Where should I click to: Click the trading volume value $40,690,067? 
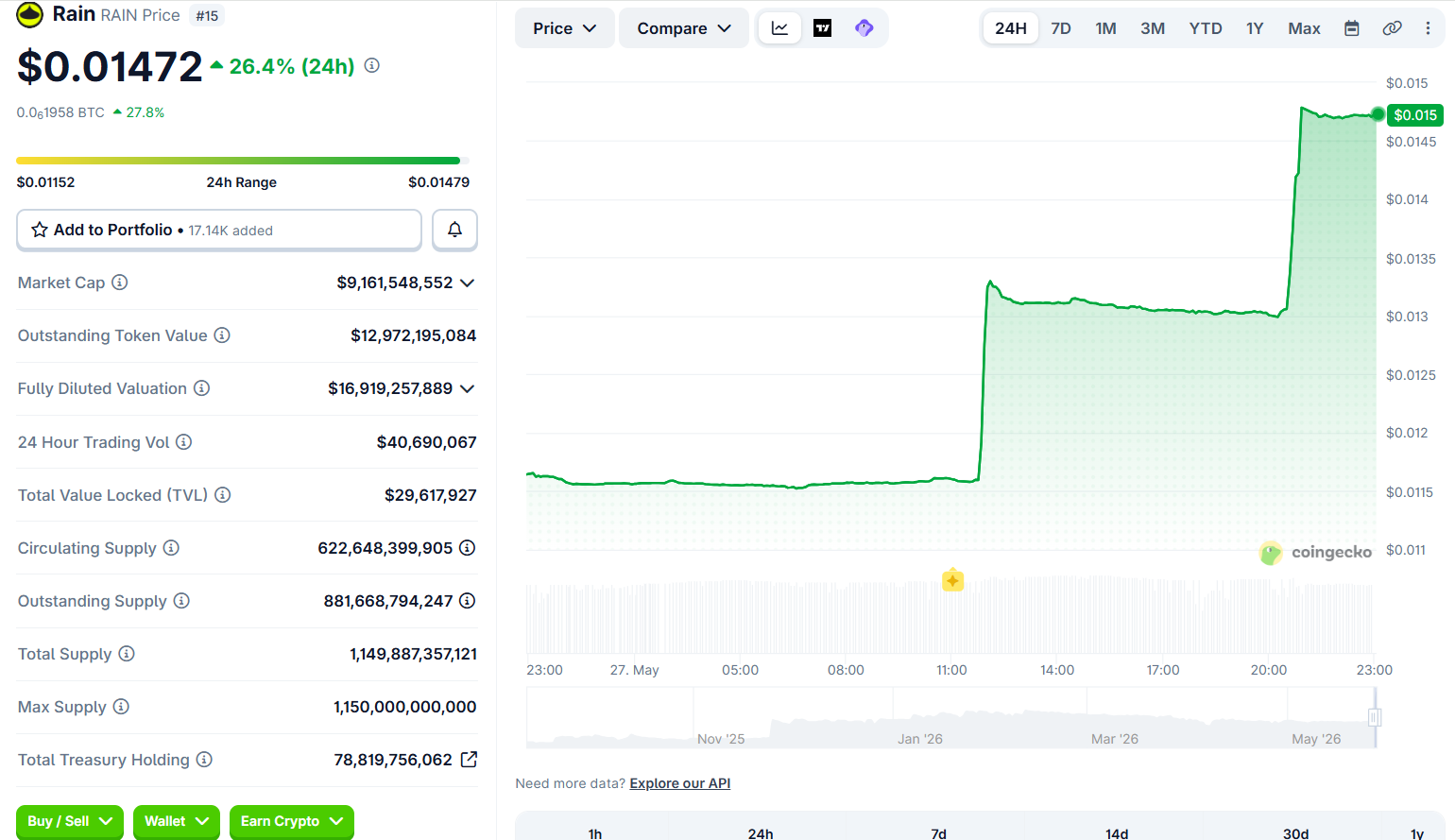pos(427,441)
